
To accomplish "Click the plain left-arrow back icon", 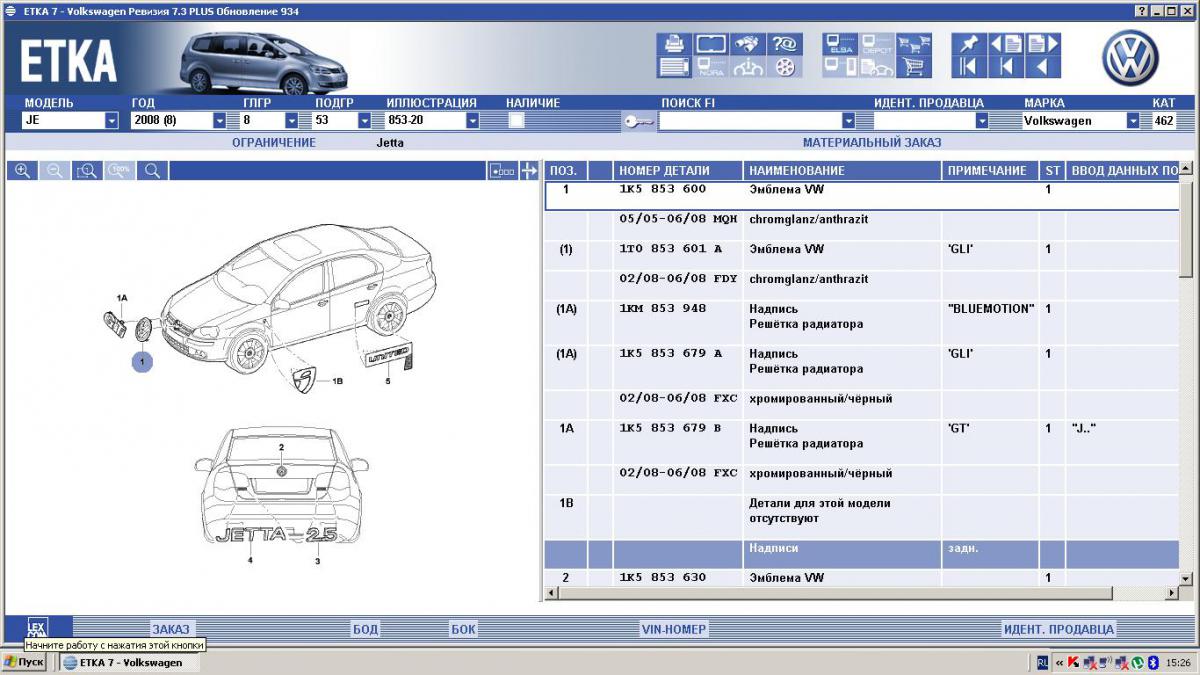I will 1042,67.
